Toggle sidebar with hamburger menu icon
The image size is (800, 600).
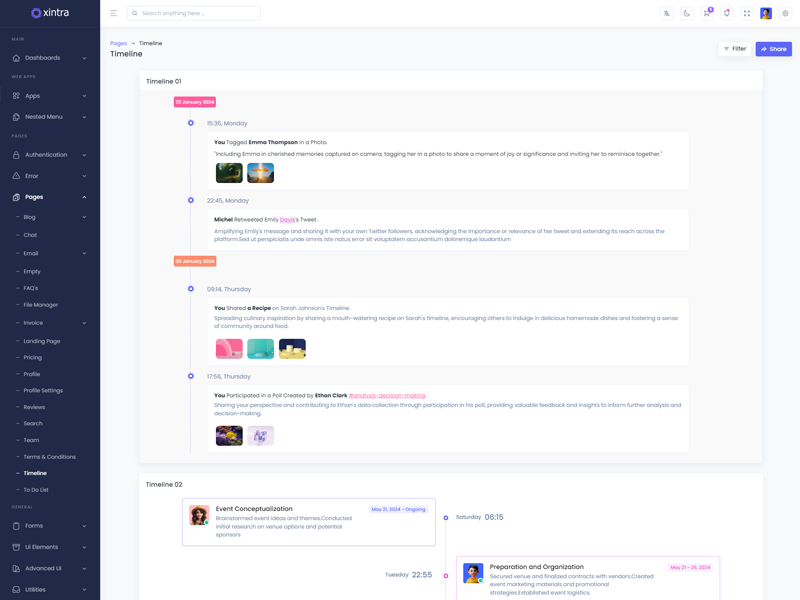[113, 13]
